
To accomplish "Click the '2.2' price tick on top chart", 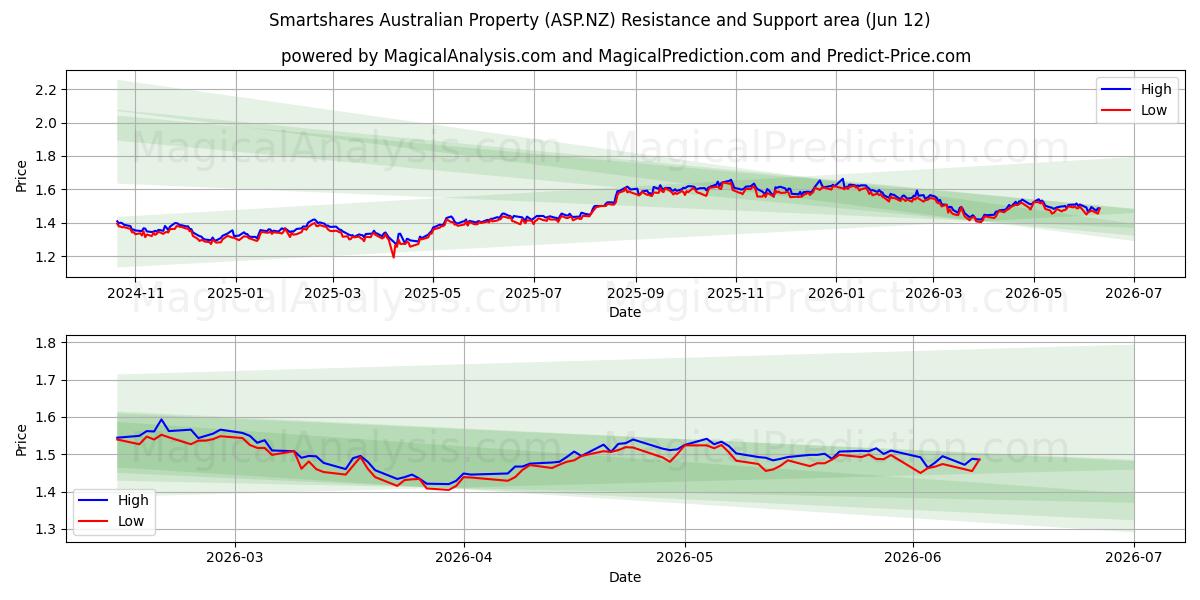I will pos(47,90).
